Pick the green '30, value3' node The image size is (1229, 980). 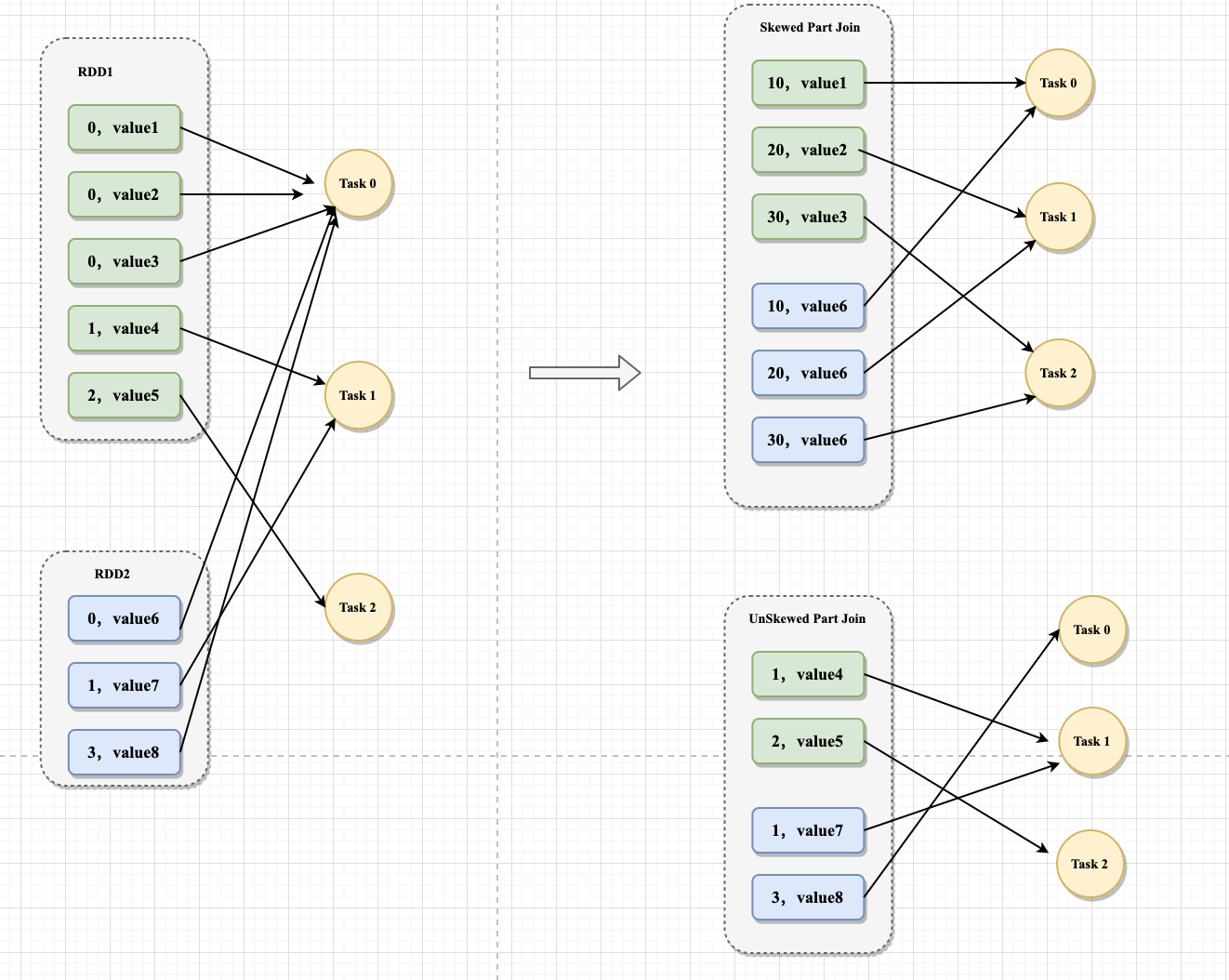[808, 217]
